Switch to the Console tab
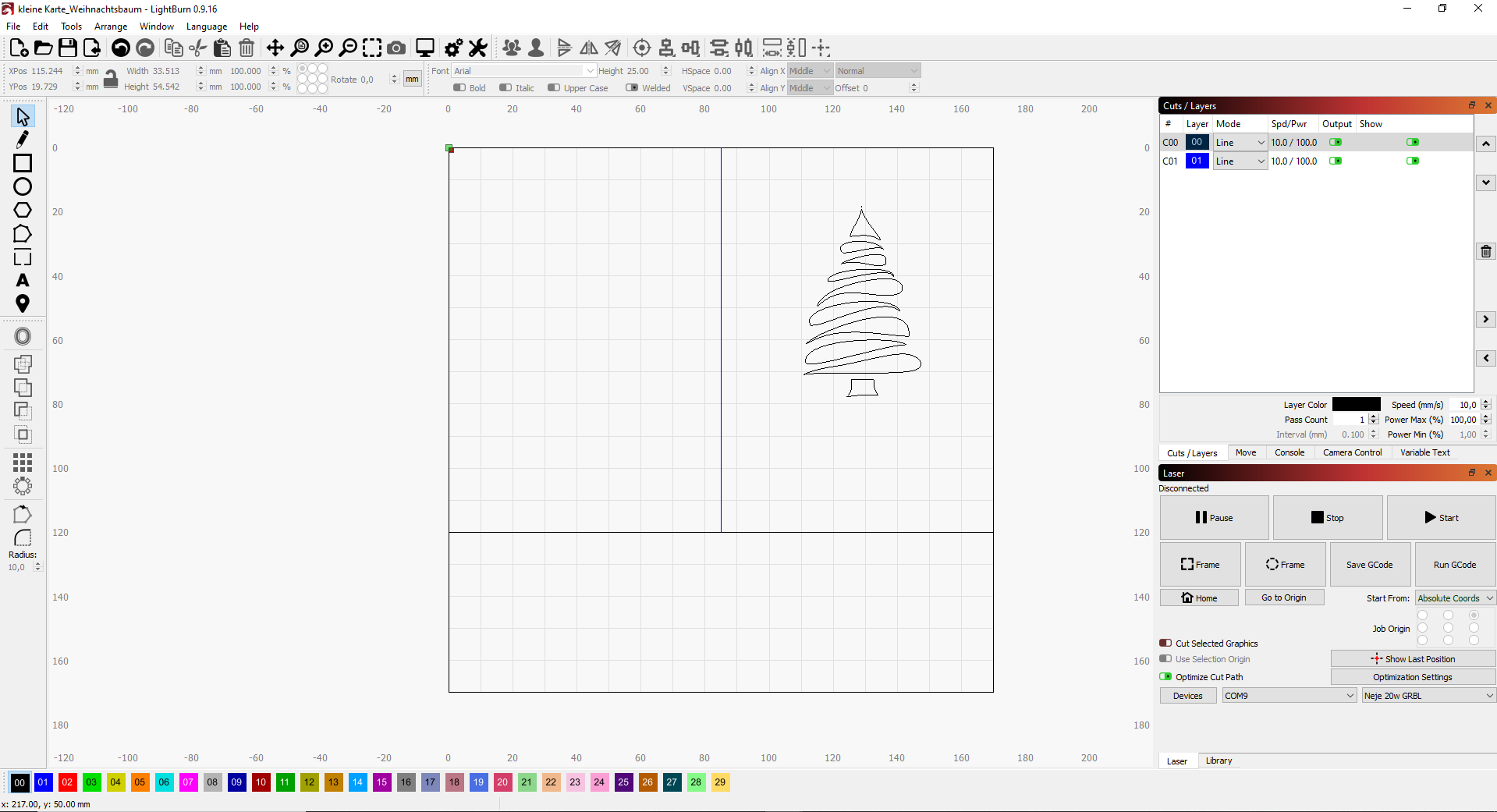 click(x=1289, y=452)
